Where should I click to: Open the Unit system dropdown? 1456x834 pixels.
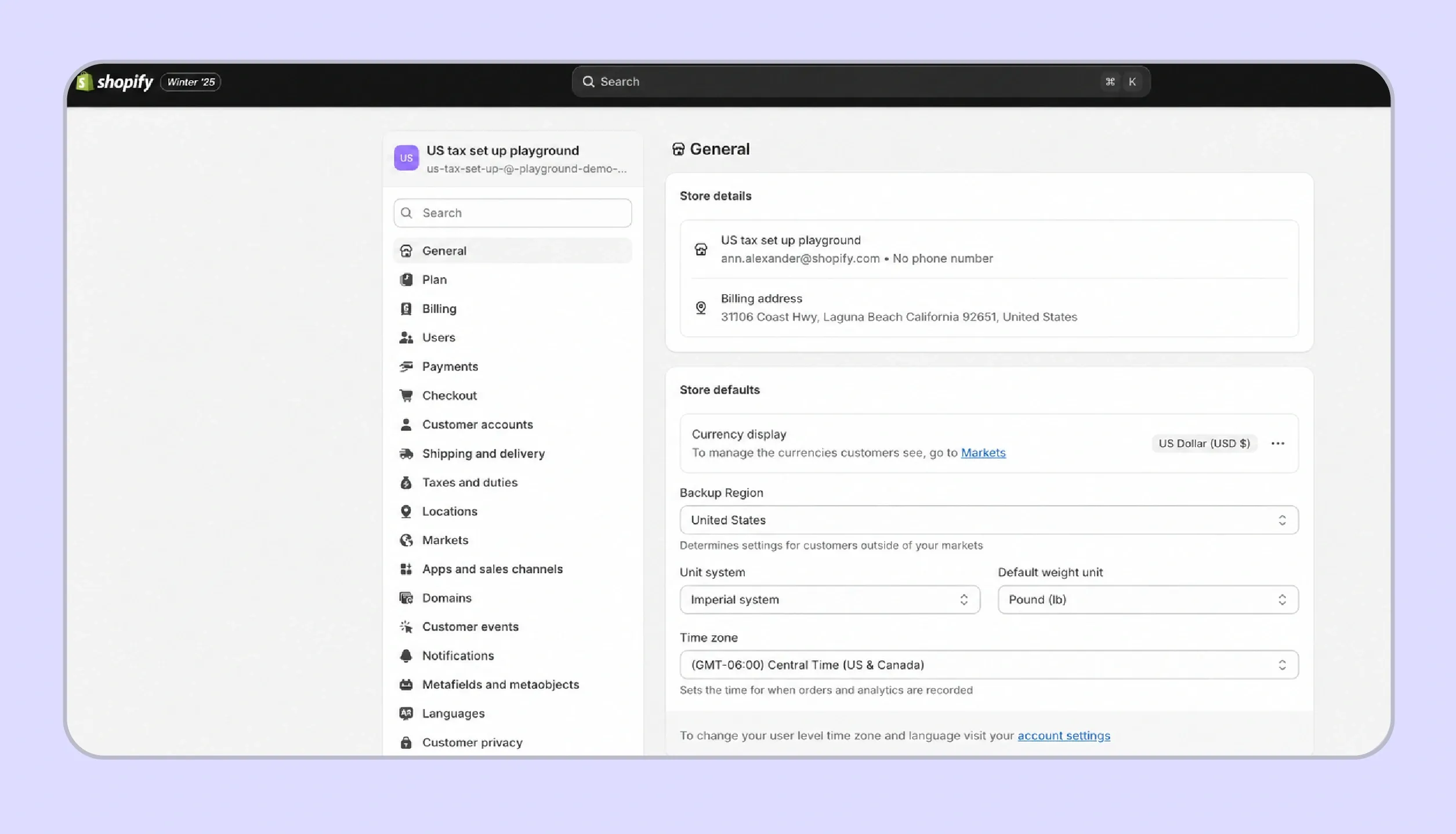point(830,600)
